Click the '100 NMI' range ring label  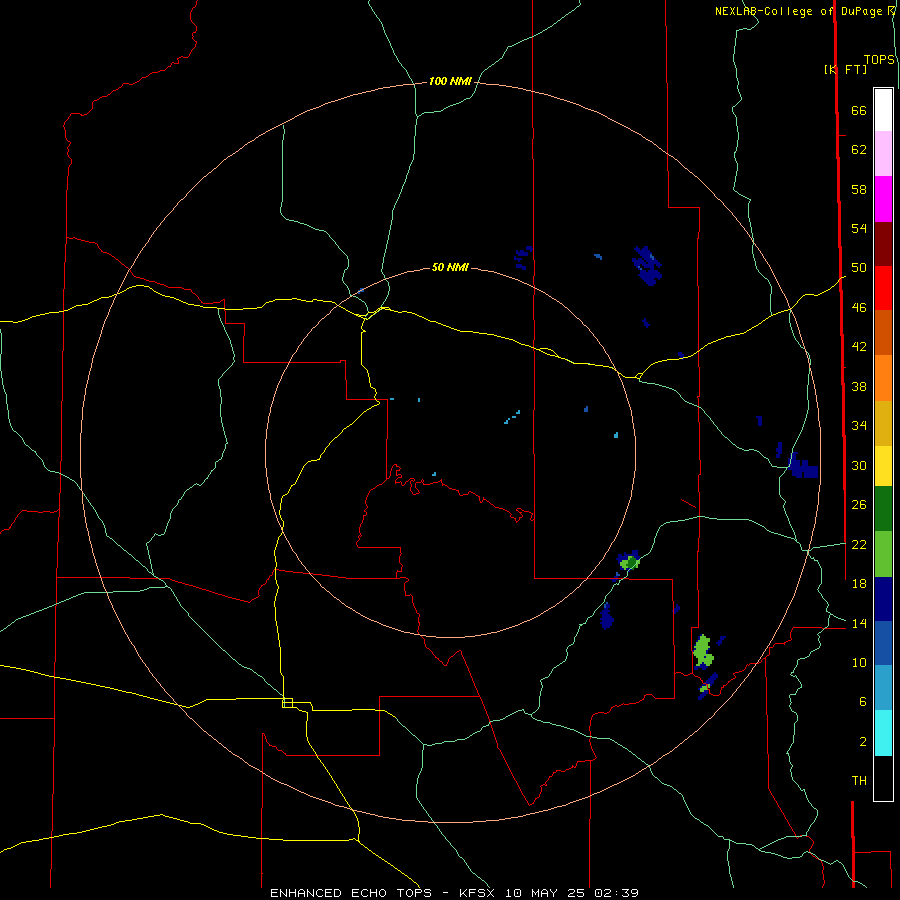(x=450, y=82)
